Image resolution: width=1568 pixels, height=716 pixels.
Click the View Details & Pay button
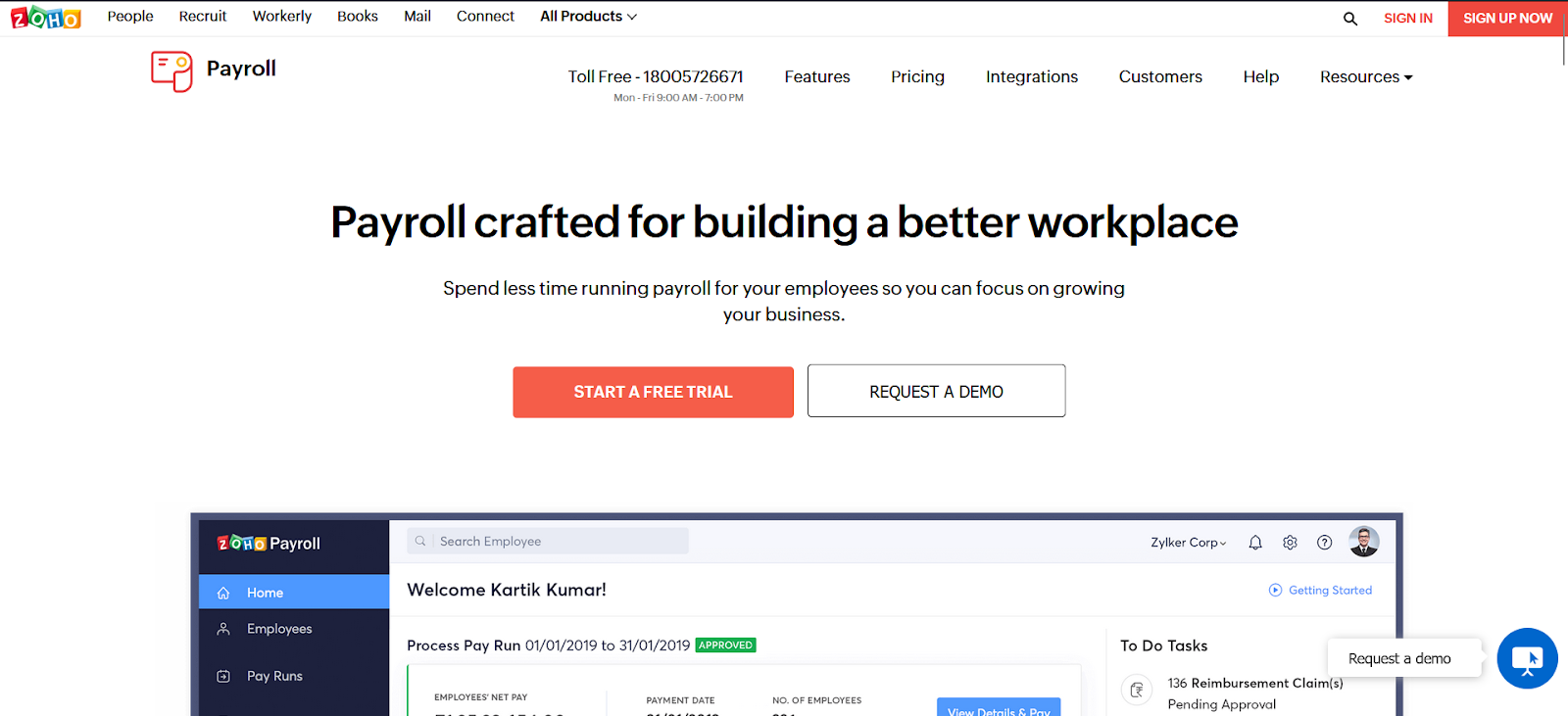[999, 707]
